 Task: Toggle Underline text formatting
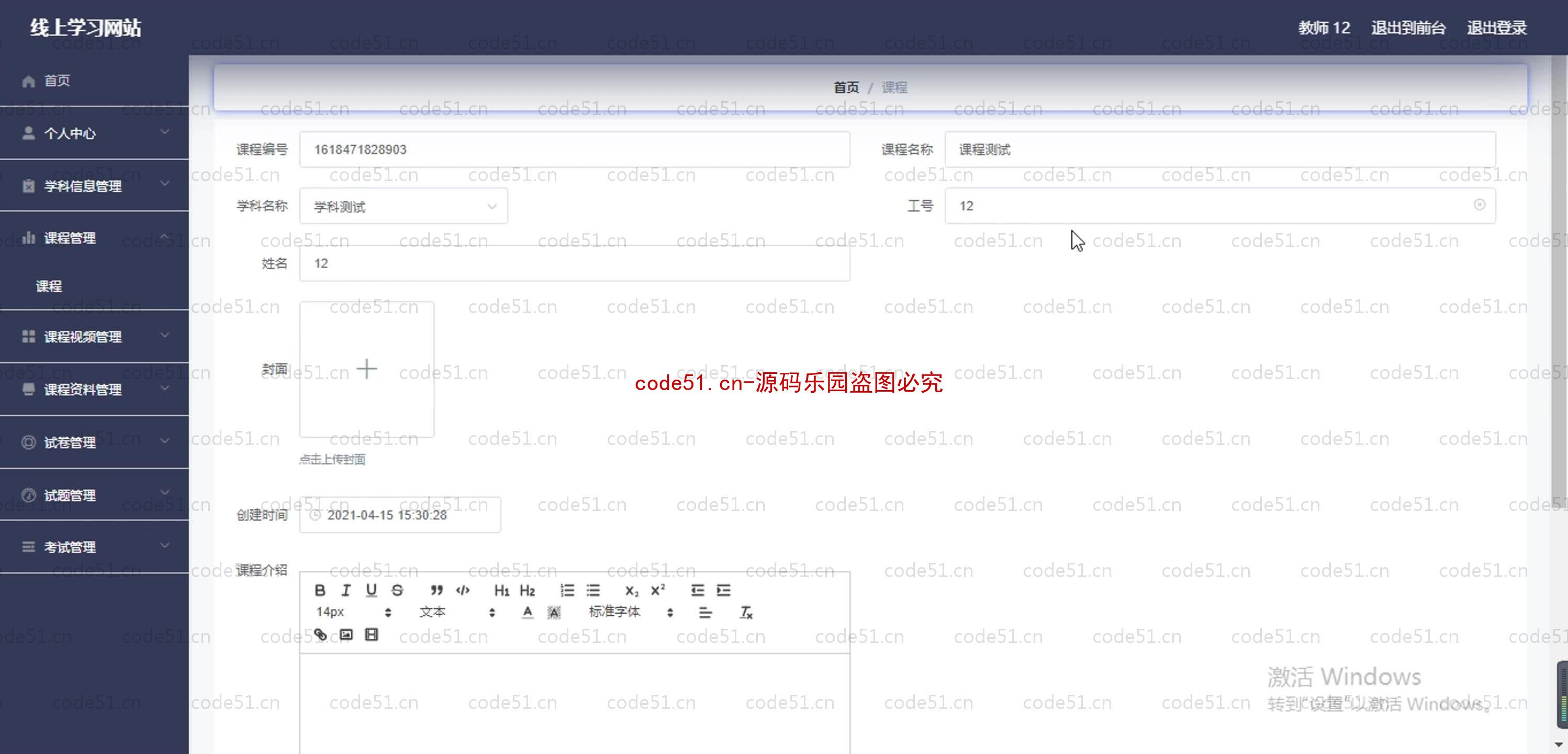(x=371, y=590)
